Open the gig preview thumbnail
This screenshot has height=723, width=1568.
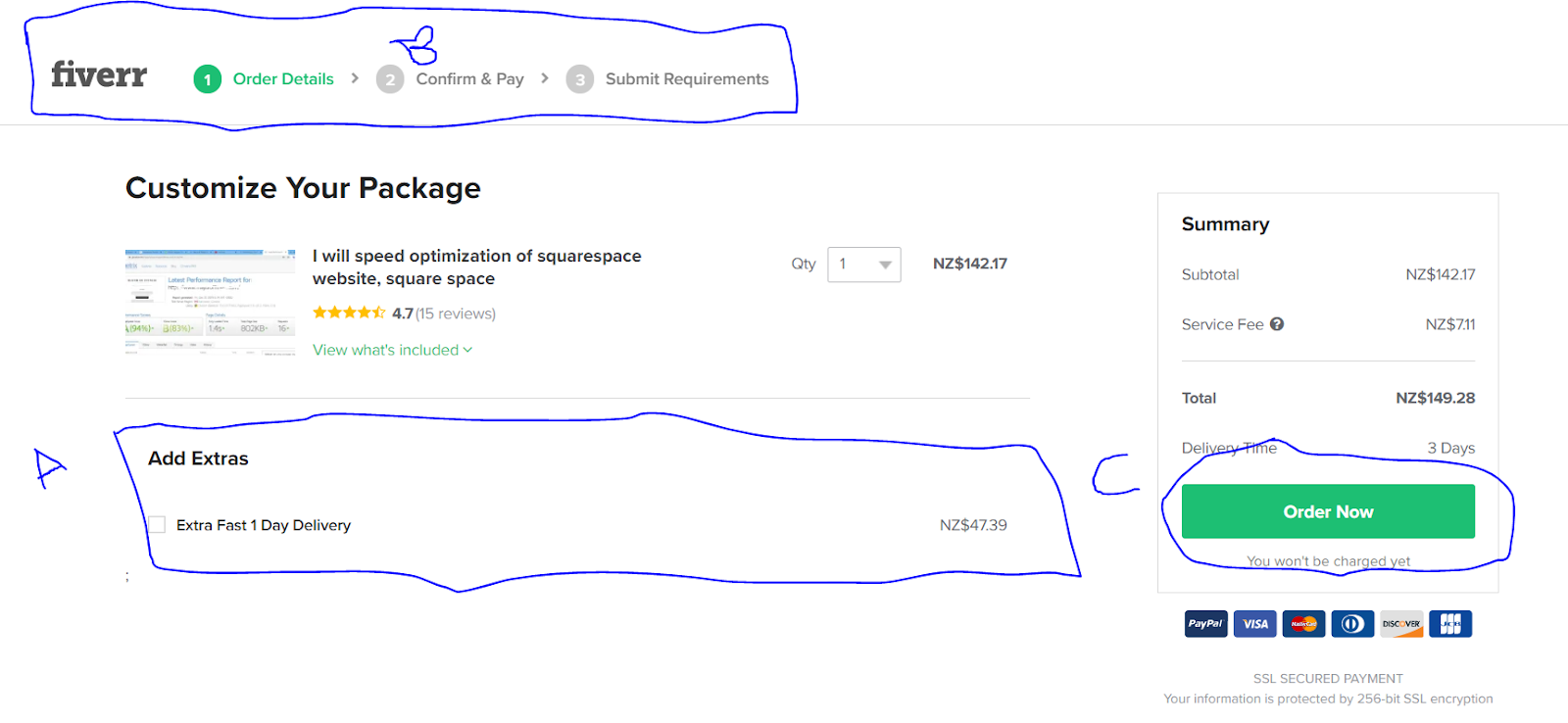(x=210, y=302)
